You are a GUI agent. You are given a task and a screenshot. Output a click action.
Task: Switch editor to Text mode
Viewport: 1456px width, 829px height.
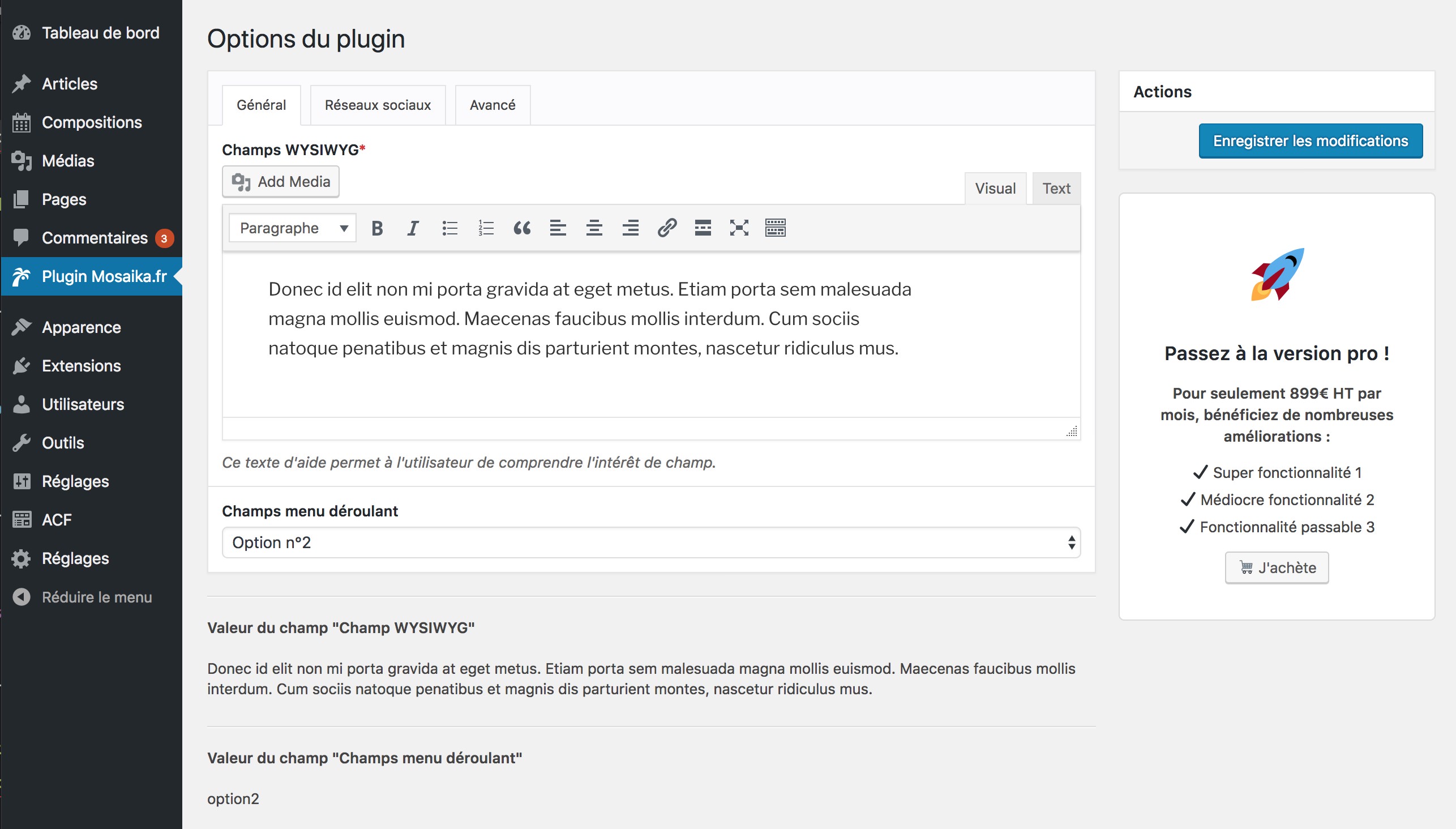coord(1056,189)
